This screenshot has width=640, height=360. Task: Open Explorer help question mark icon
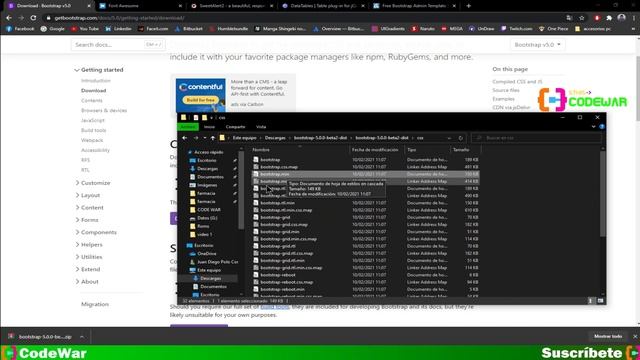pos(601,127)
